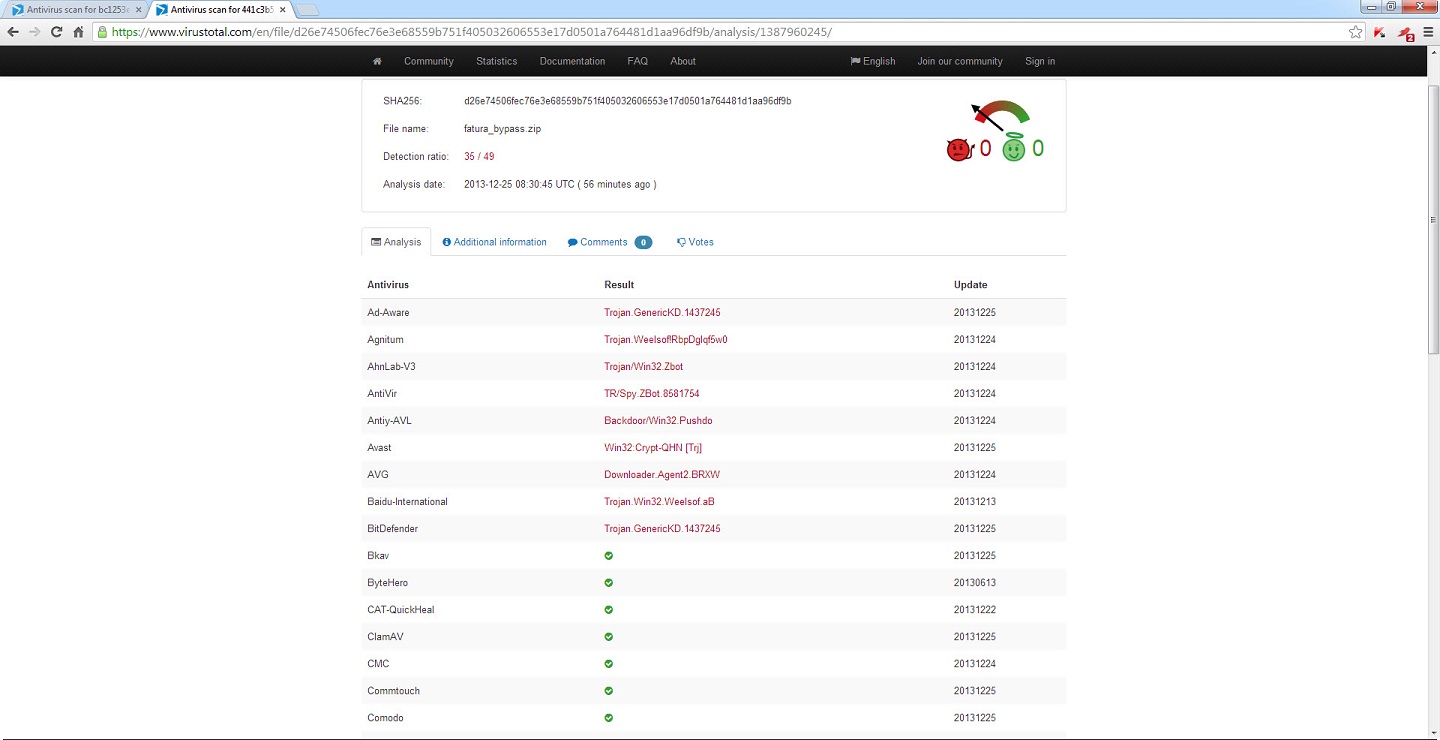Click the browser forward arrow
Image resolution: width=1440 pixels, height=740 pixels.
[35, 32]
